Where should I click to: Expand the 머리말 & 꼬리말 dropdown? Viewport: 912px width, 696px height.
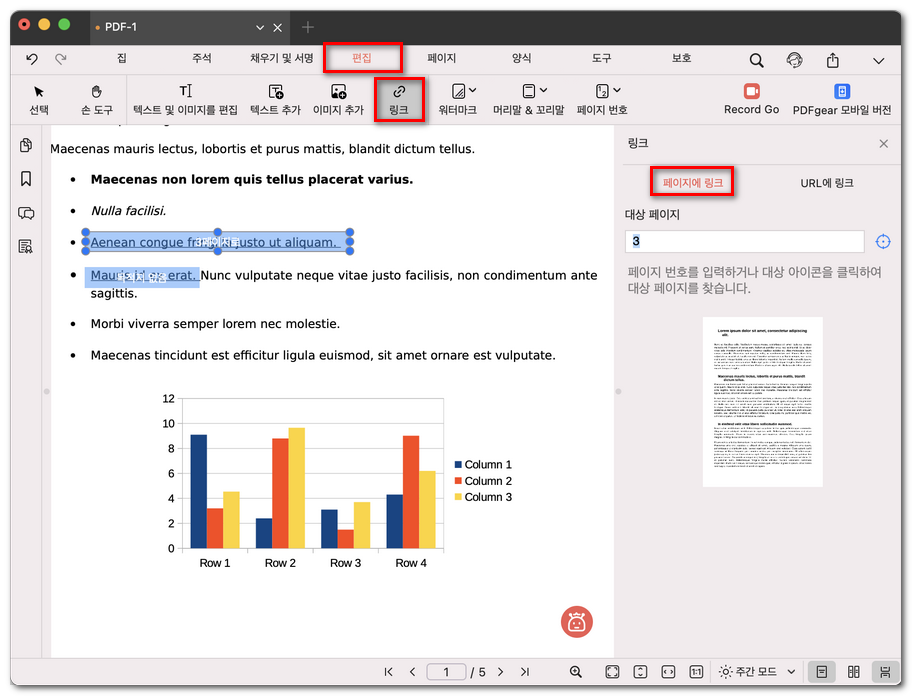[528, 99]
